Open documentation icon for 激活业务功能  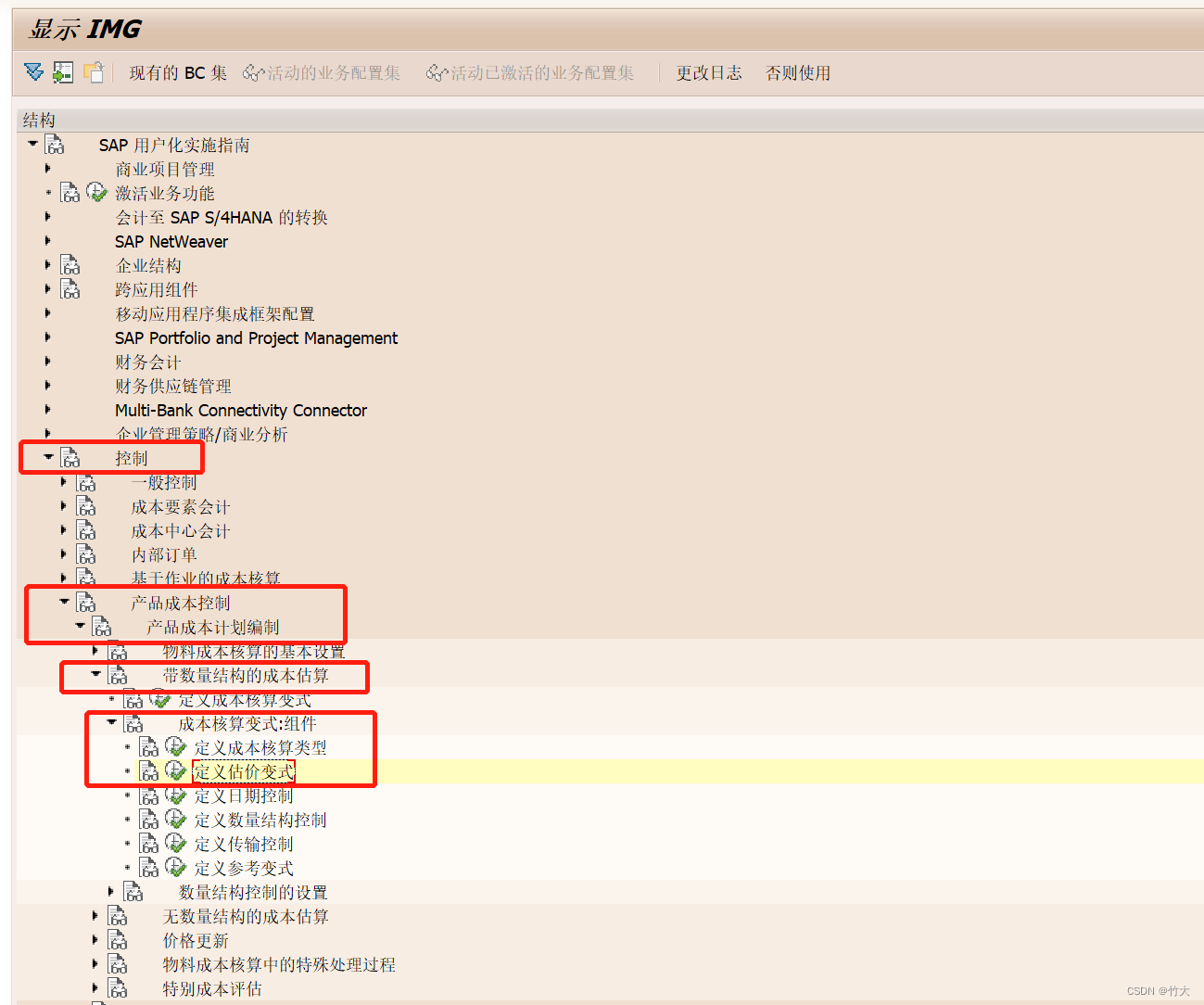tap(70, 193)
